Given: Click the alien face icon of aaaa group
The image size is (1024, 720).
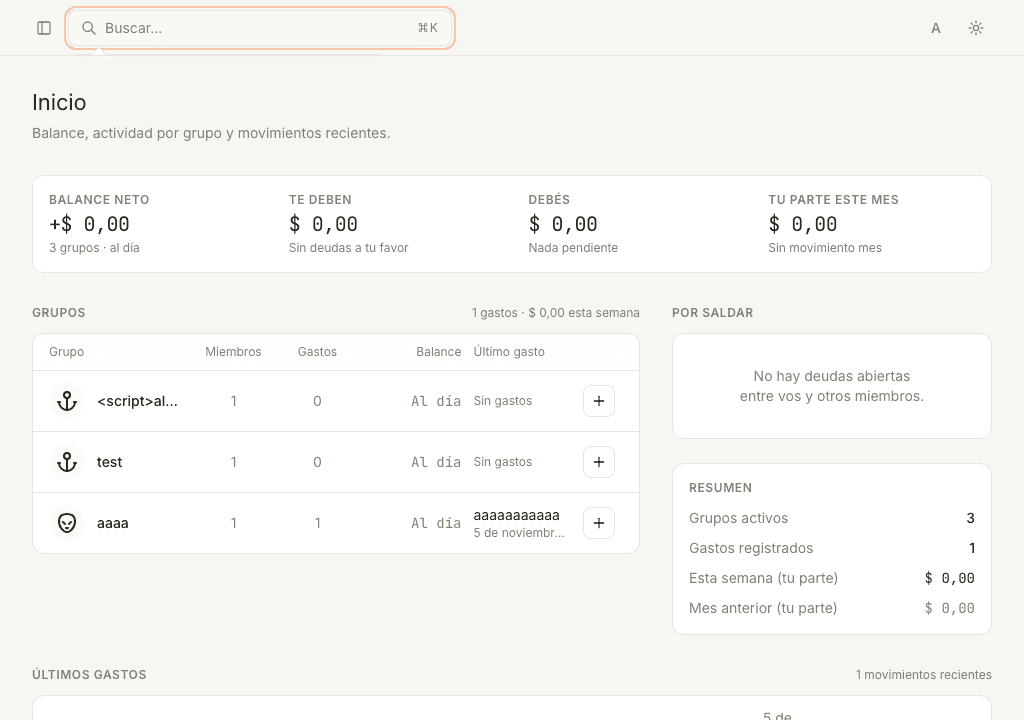Looking at the screenshot, I should point(67,523).
